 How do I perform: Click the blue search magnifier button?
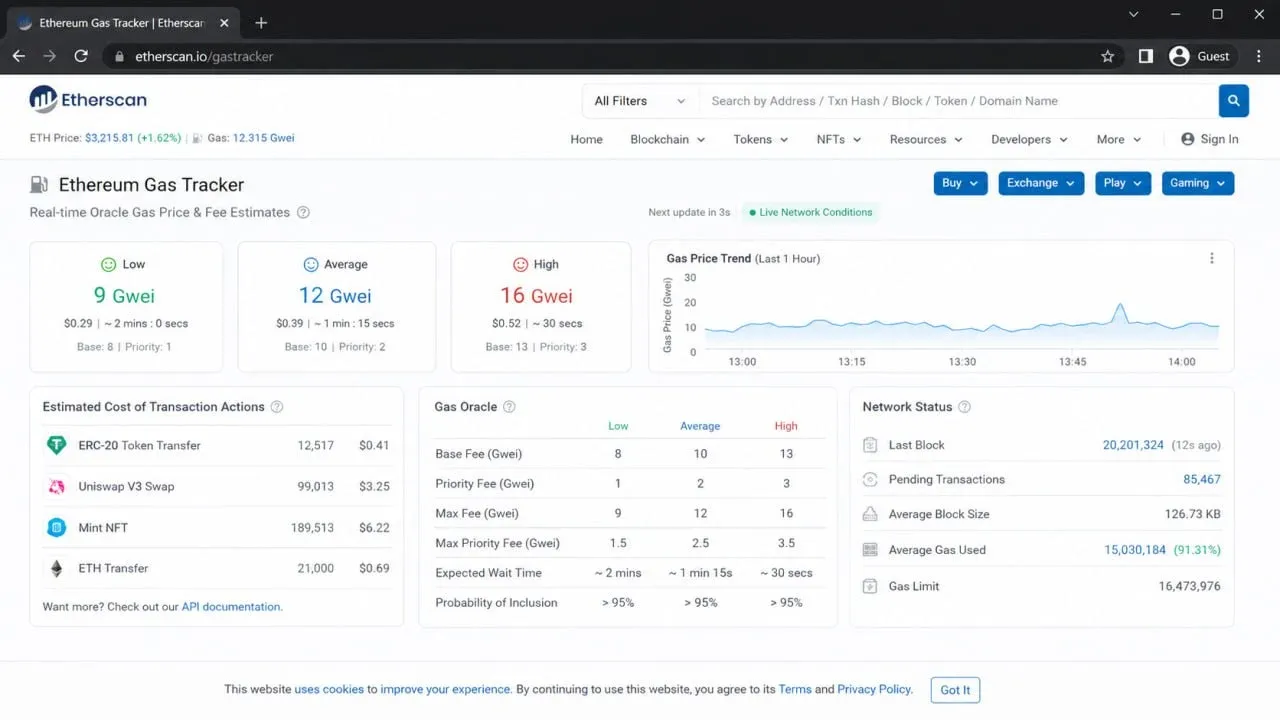[x=1233, y=101]
